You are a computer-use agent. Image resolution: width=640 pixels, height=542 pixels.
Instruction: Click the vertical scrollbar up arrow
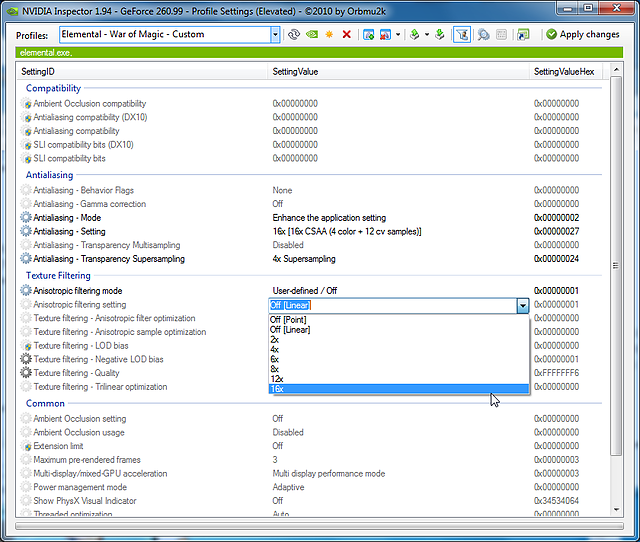616,70
